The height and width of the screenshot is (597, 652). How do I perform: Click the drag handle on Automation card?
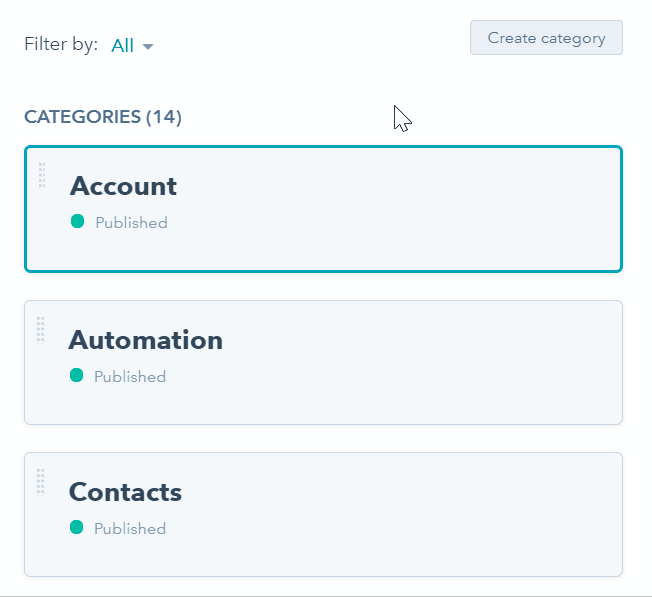tap(40, 330)
